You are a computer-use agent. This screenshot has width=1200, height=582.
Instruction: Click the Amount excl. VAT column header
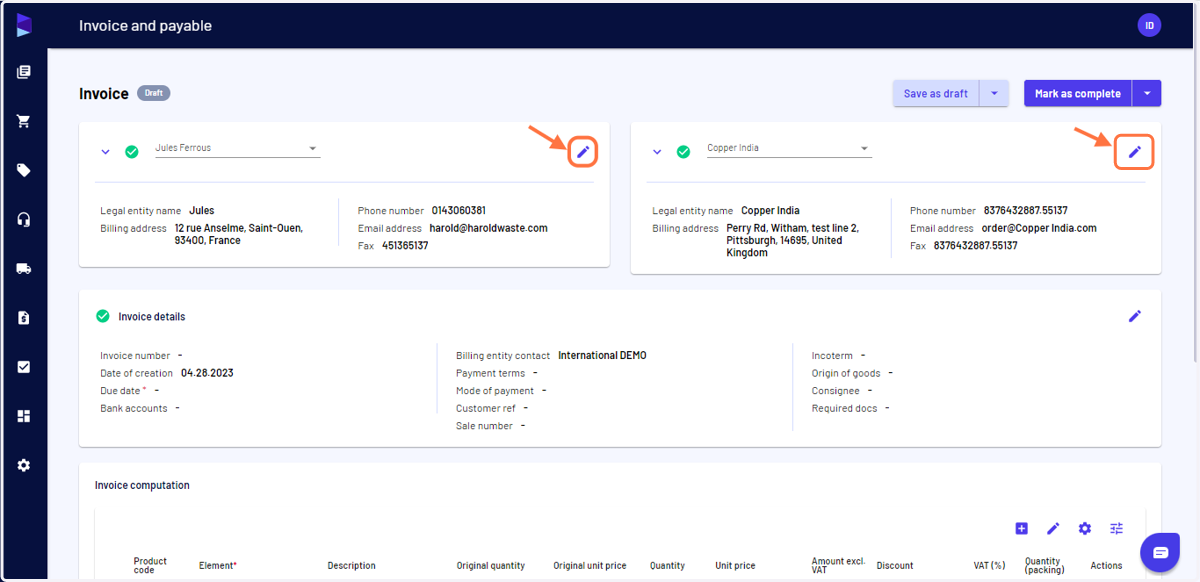coord(838,565)
